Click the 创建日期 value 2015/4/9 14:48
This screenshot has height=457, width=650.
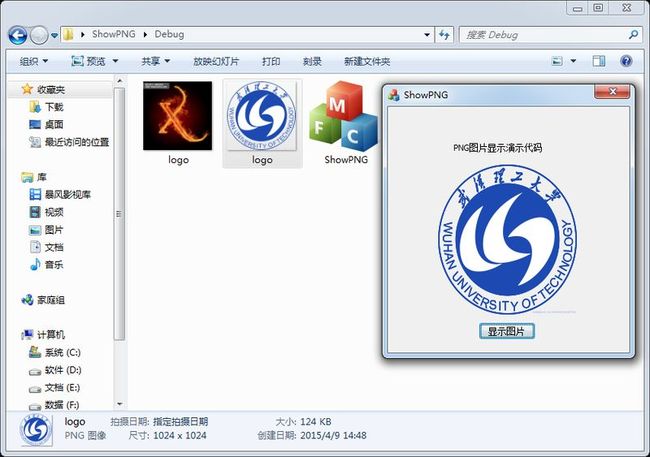[333, 435]
